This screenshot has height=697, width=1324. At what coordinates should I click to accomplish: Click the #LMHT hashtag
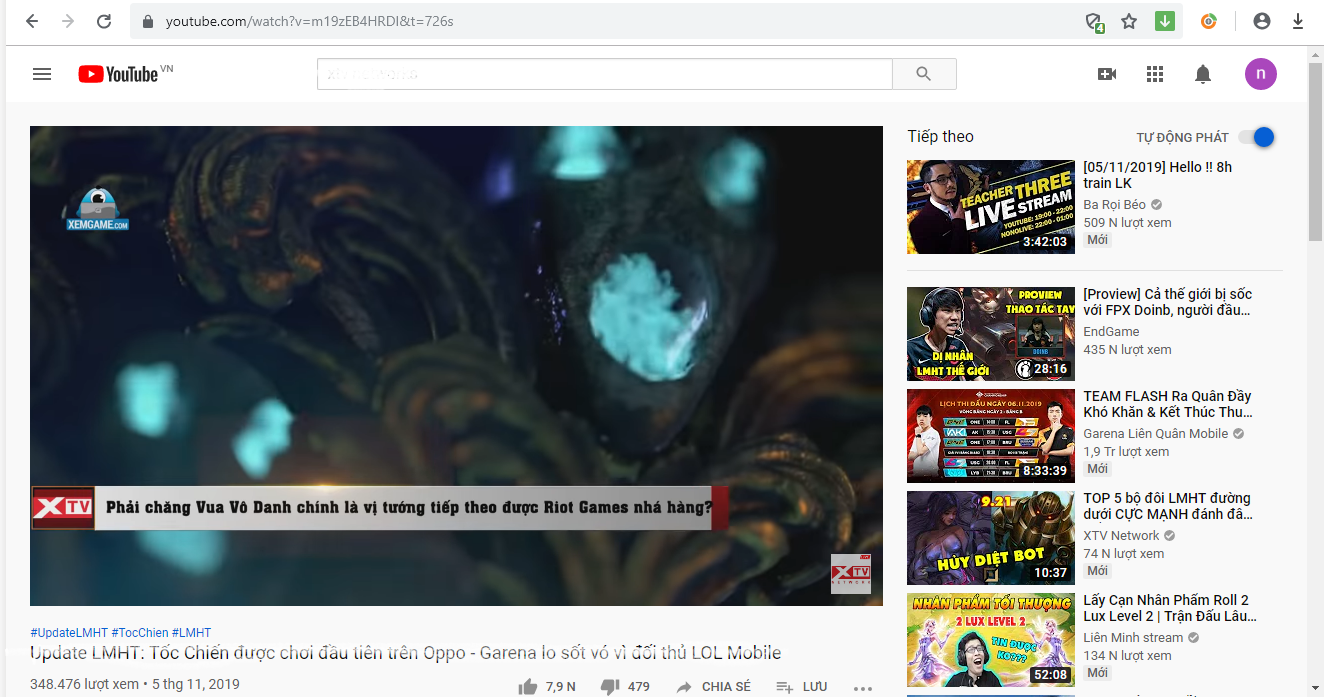tap(192, 633)
